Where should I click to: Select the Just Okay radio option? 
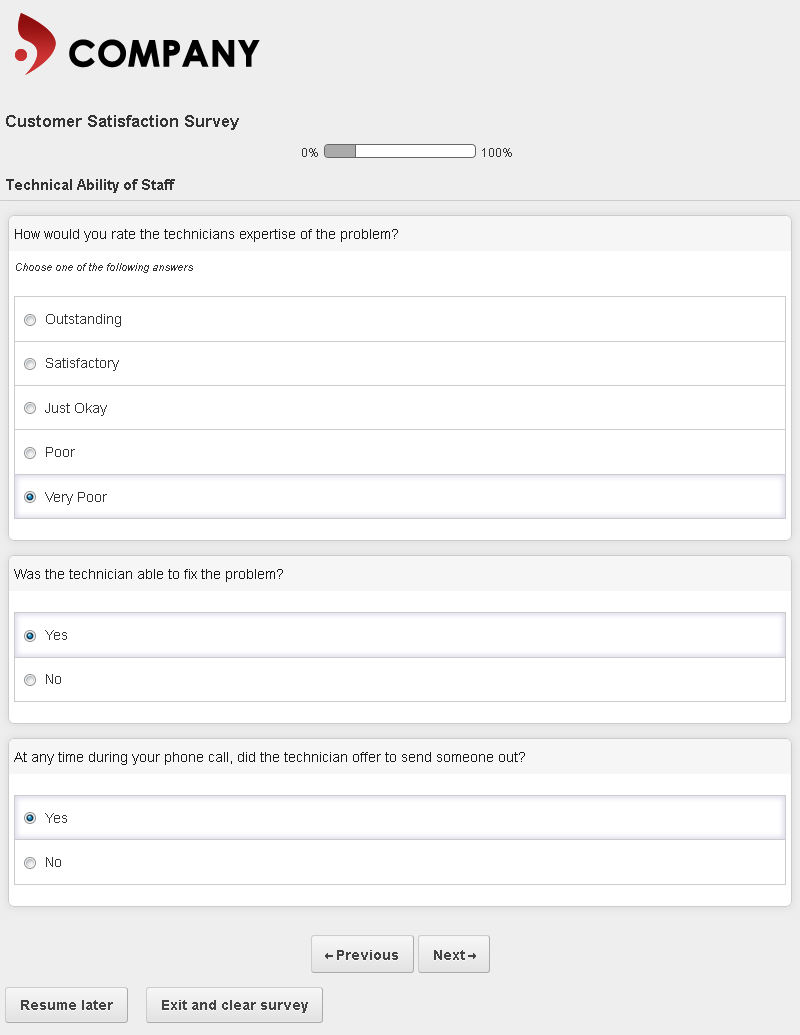coord(30,409)
